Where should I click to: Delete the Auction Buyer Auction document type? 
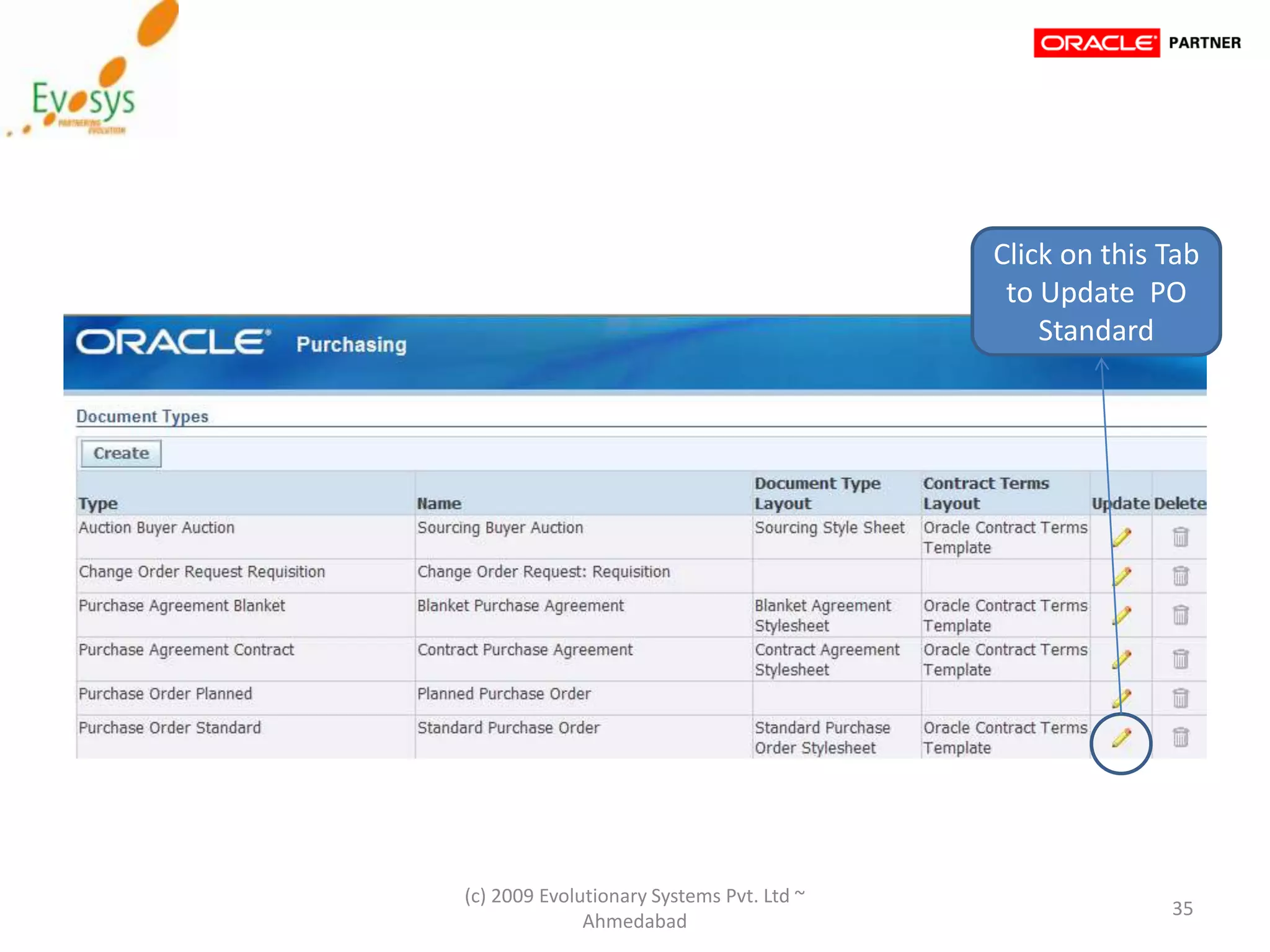coord(1181,537)
